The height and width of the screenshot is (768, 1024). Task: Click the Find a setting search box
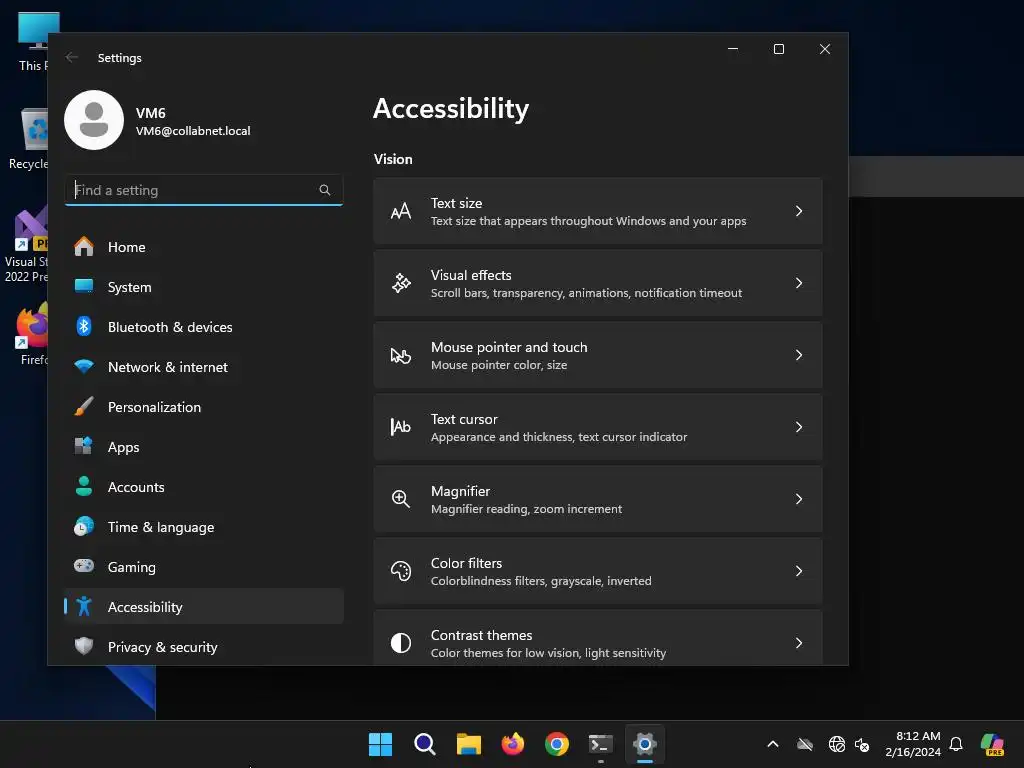pyautogui.click(x=204, y=190)
